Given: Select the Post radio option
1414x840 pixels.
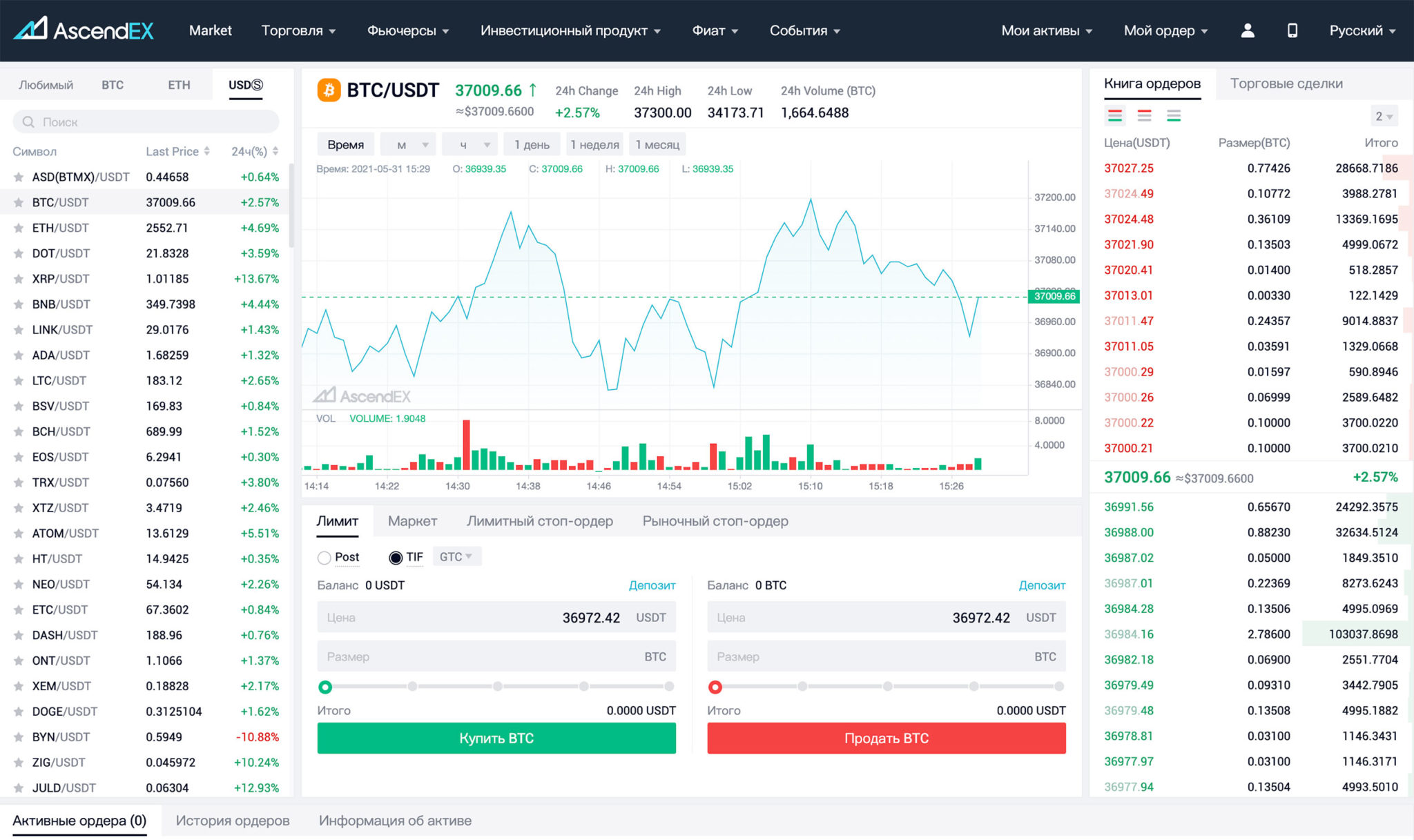Looking at the screenshot, I should [x=324, y=558].
